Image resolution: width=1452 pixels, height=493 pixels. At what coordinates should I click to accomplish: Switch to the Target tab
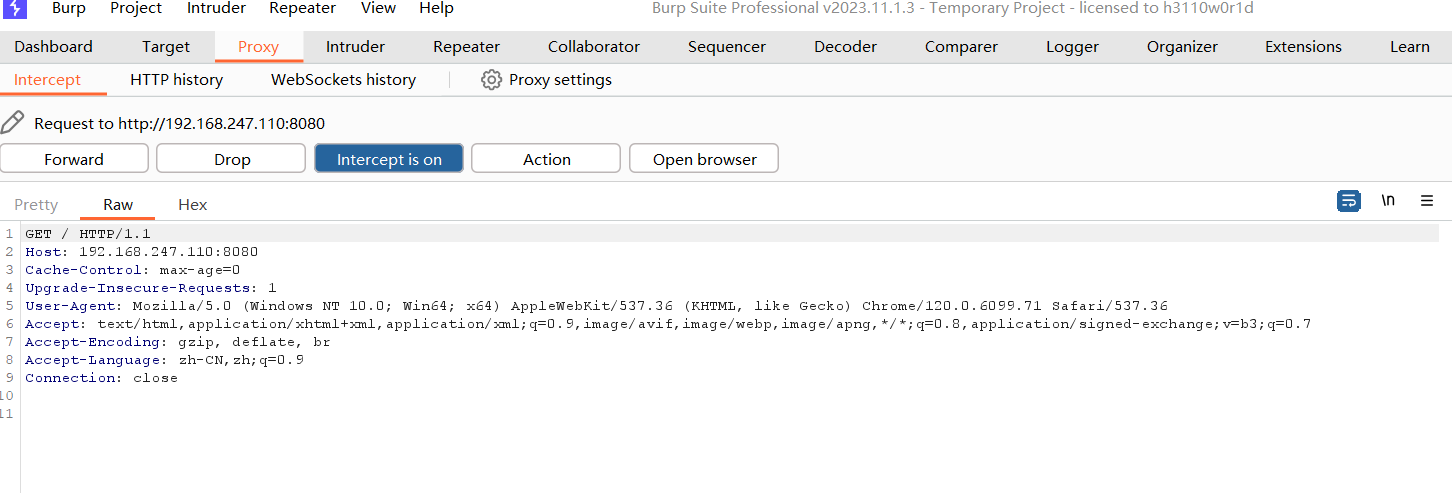click(166, 47)
